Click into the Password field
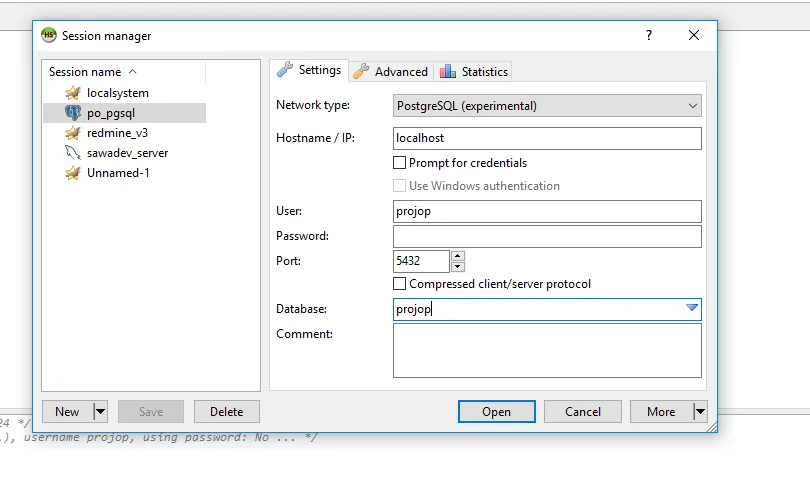Viewport: 810px width, 478px height. click(547, 236)
